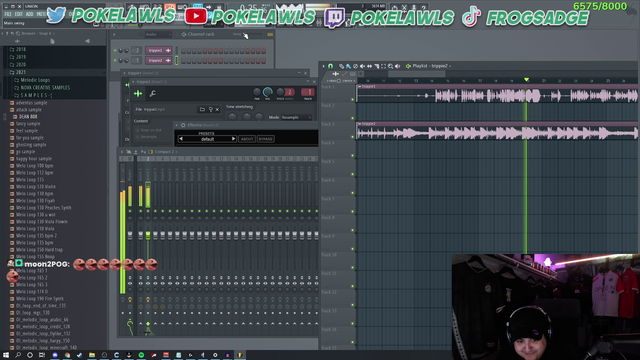This screenshot has width=640, height=360.
Task: Toggle Keep on disk checkbox in sampler
Action: coord(138,130)
